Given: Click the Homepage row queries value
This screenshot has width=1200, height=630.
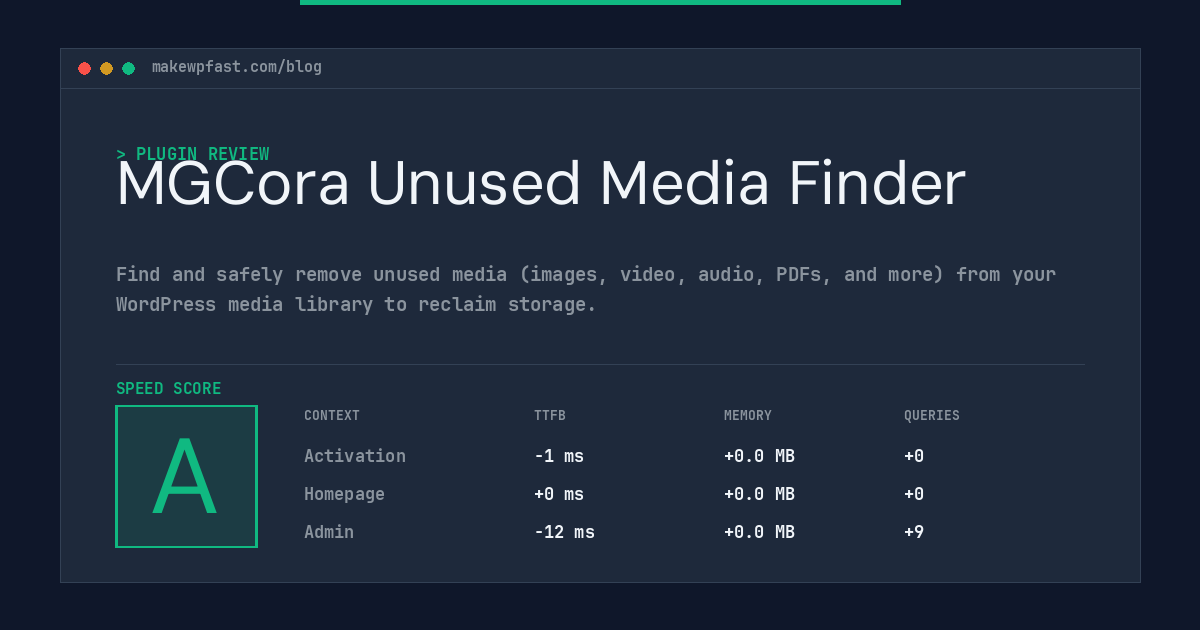Looking at the screenshot, I should point(914,494).
